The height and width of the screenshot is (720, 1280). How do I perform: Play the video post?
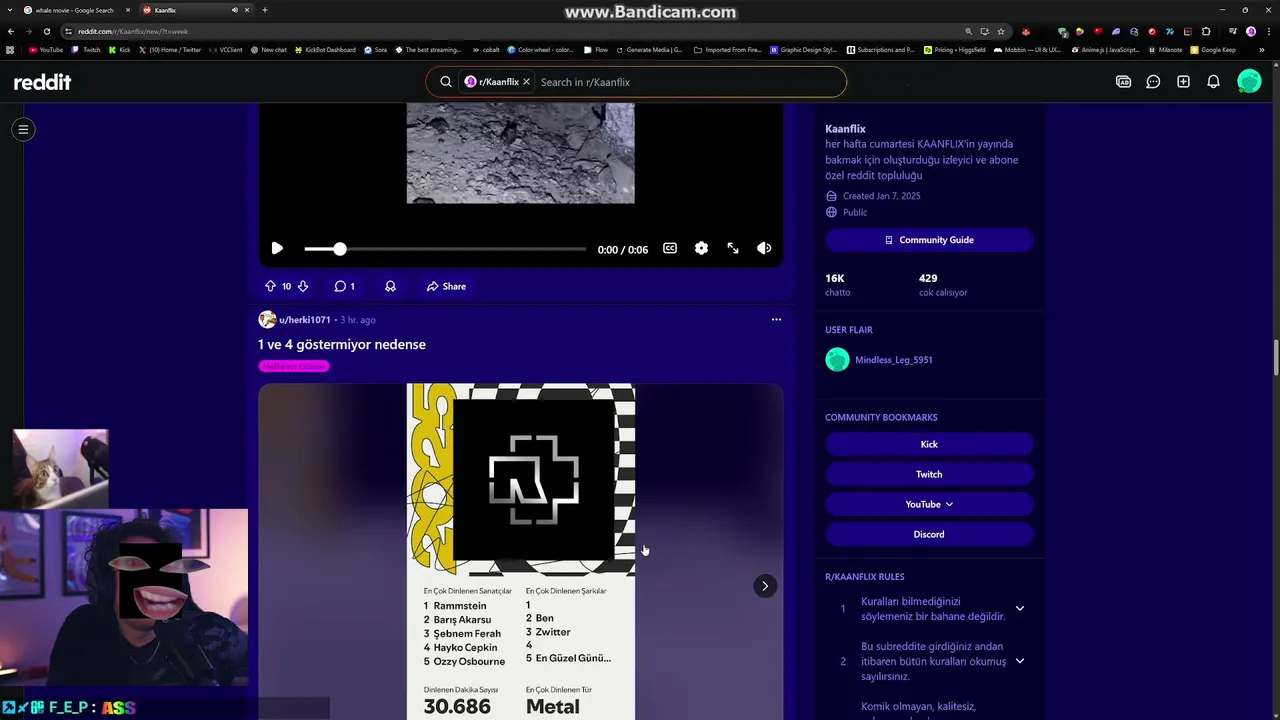coord(277,248)
